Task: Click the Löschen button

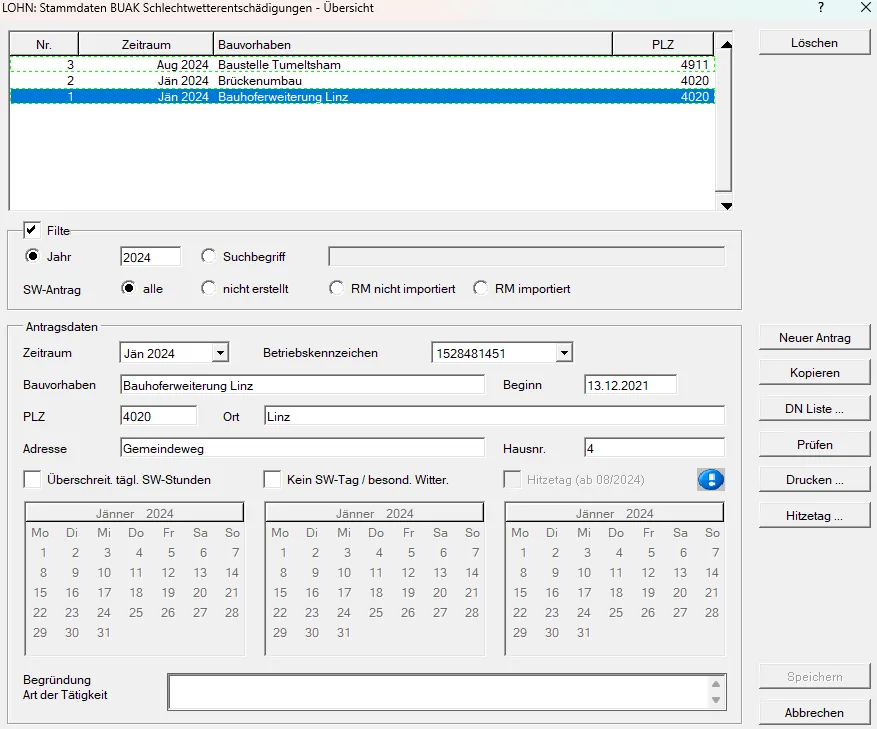Action: pos(814,43)
